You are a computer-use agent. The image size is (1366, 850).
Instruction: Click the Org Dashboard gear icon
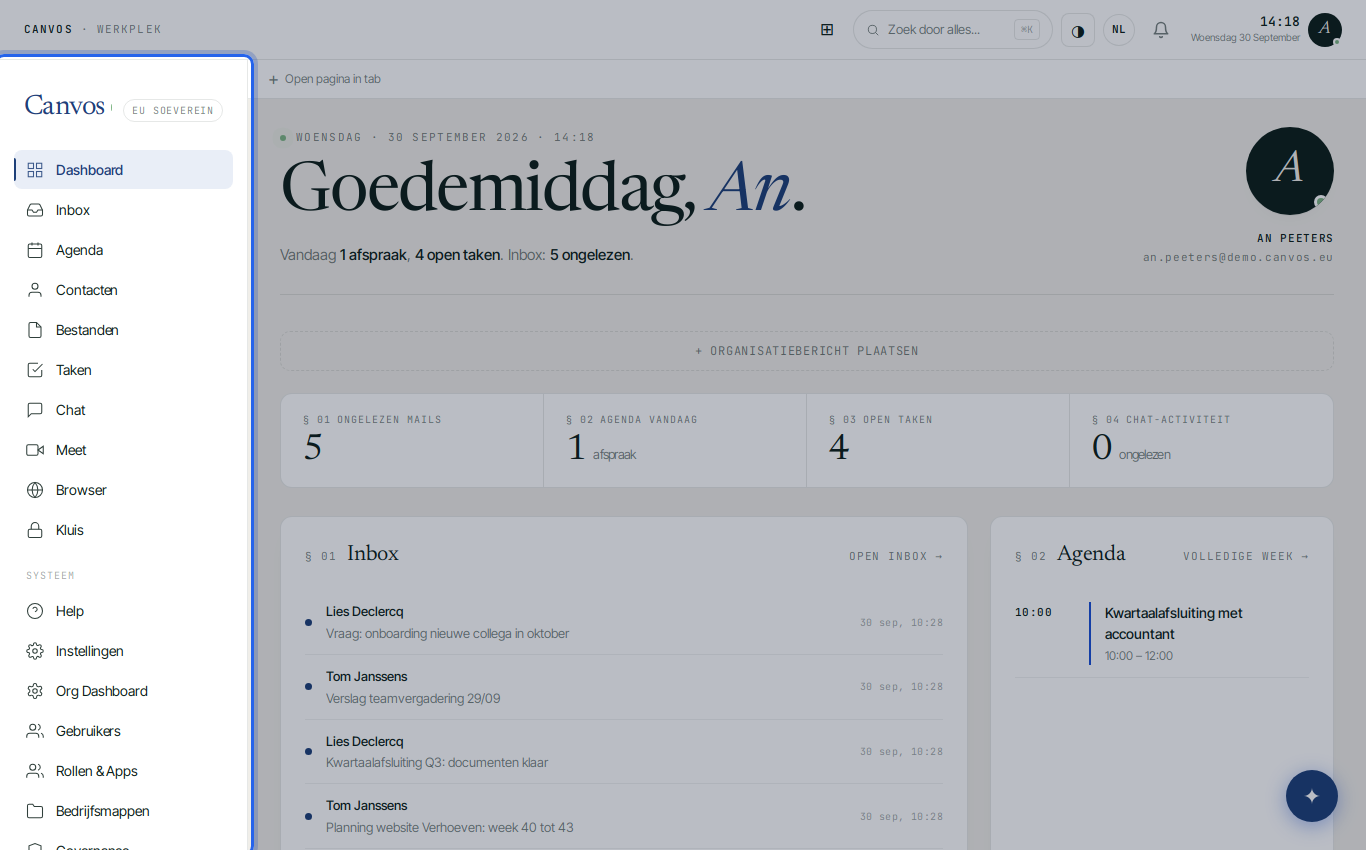(x=35, y=691)
